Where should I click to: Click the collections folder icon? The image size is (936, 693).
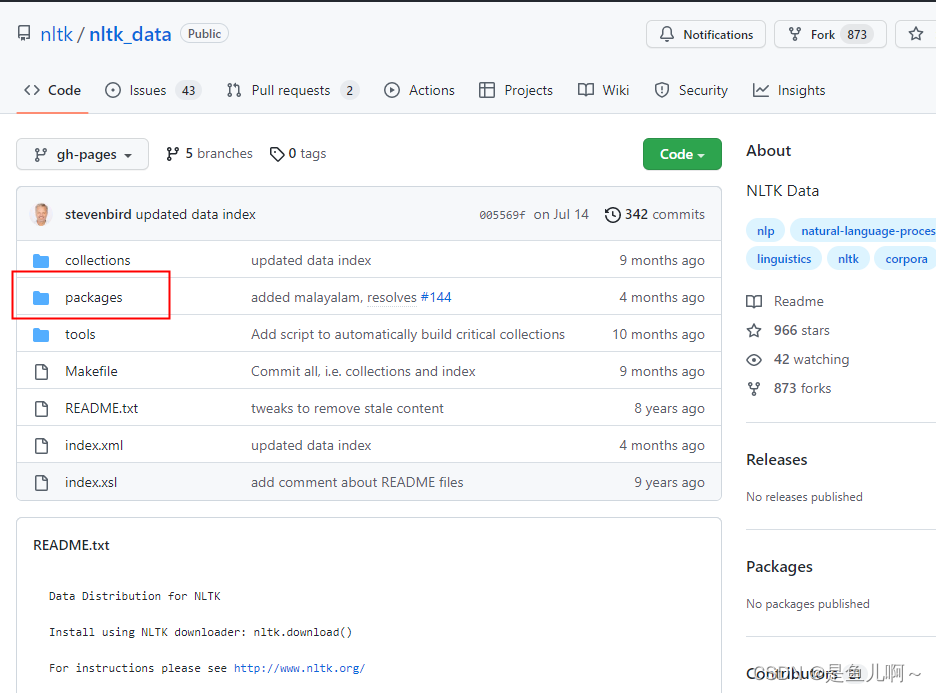[41, 261]
